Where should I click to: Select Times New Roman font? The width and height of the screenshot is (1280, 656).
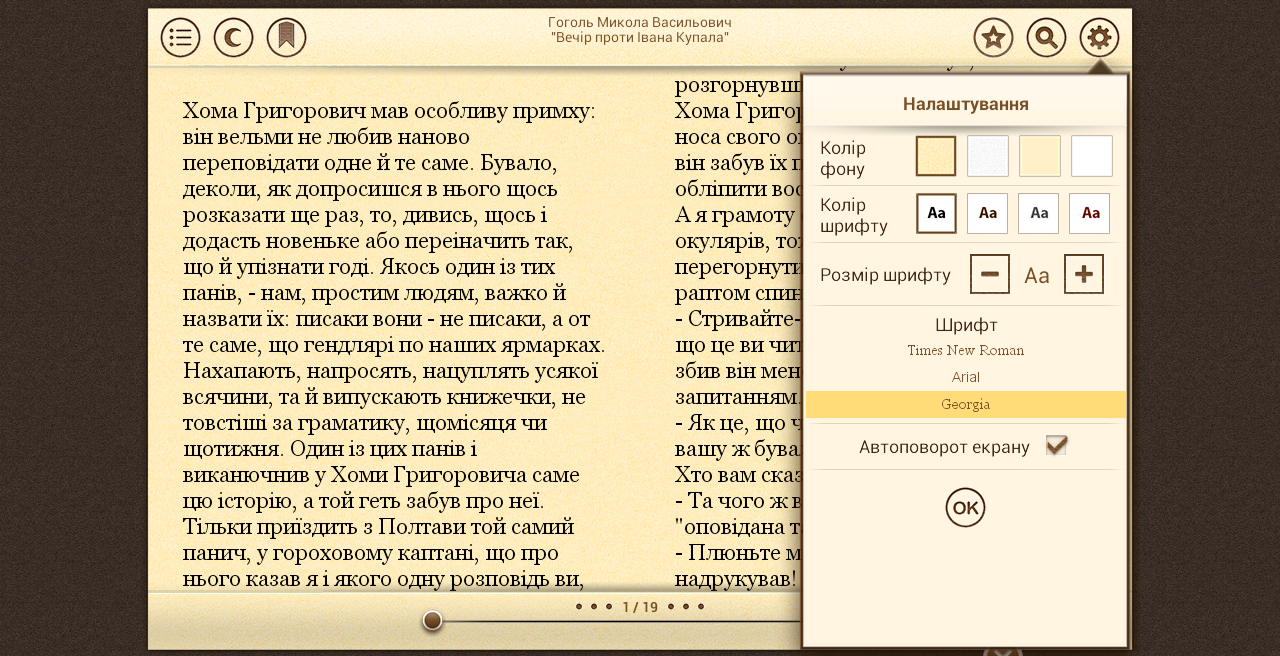tap(965, 351)
